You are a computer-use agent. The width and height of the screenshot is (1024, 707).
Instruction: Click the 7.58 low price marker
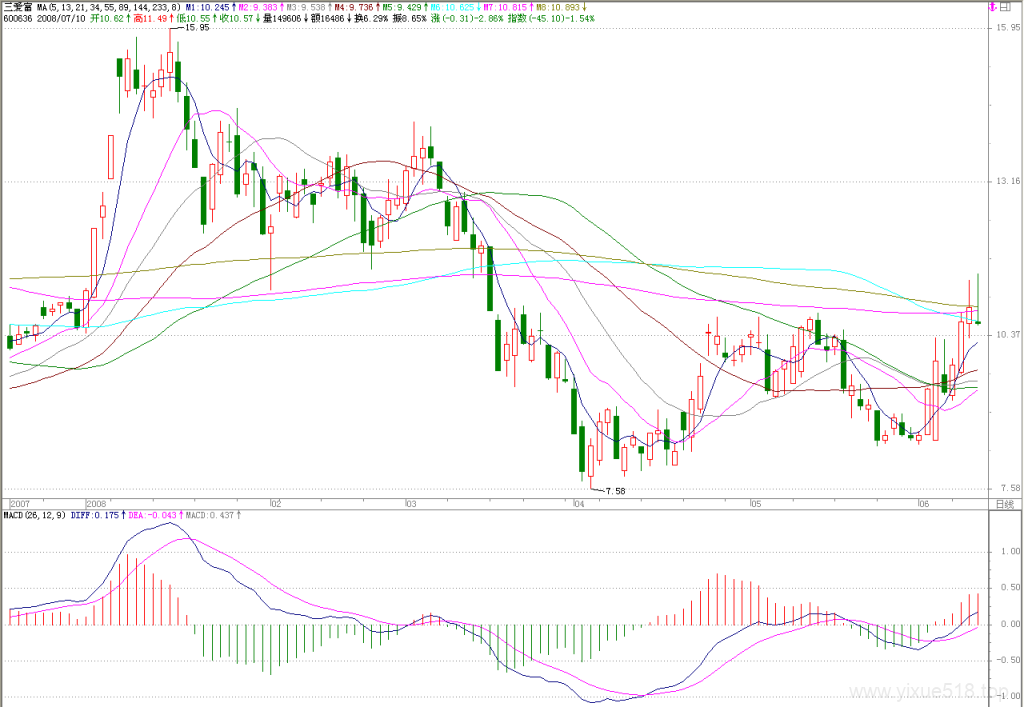coord(615,491)
